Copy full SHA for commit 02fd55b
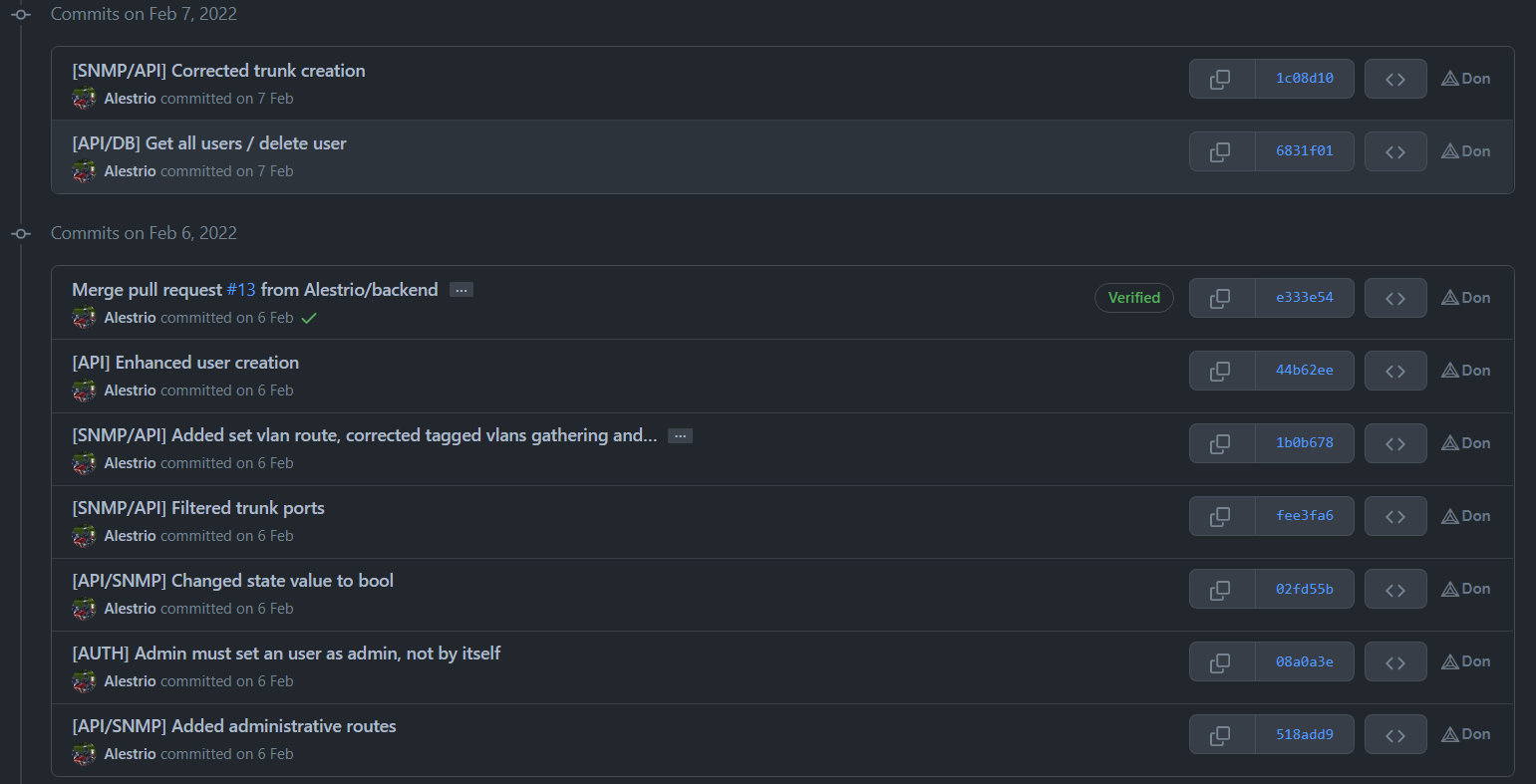 (x=1221, y=589)
